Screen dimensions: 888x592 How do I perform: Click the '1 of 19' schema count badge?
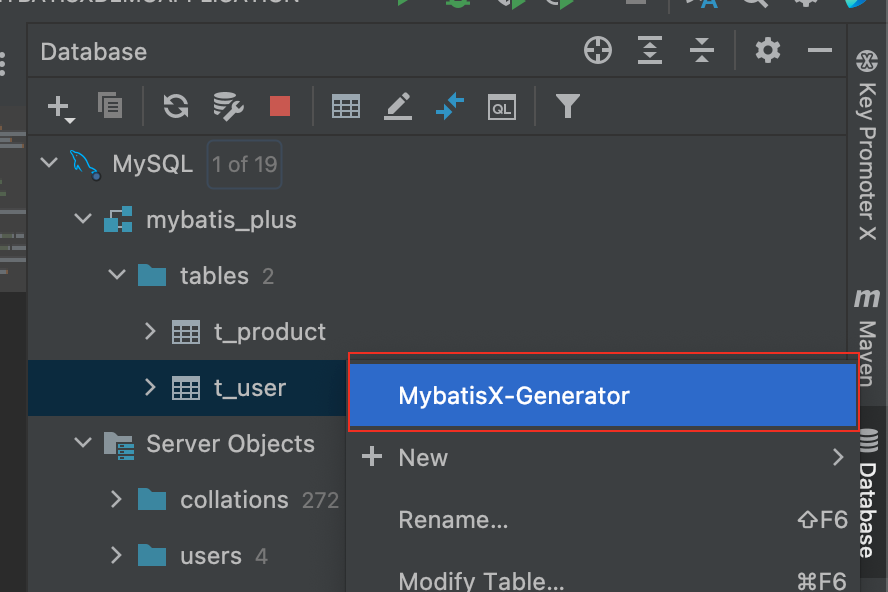pos(245,164)
